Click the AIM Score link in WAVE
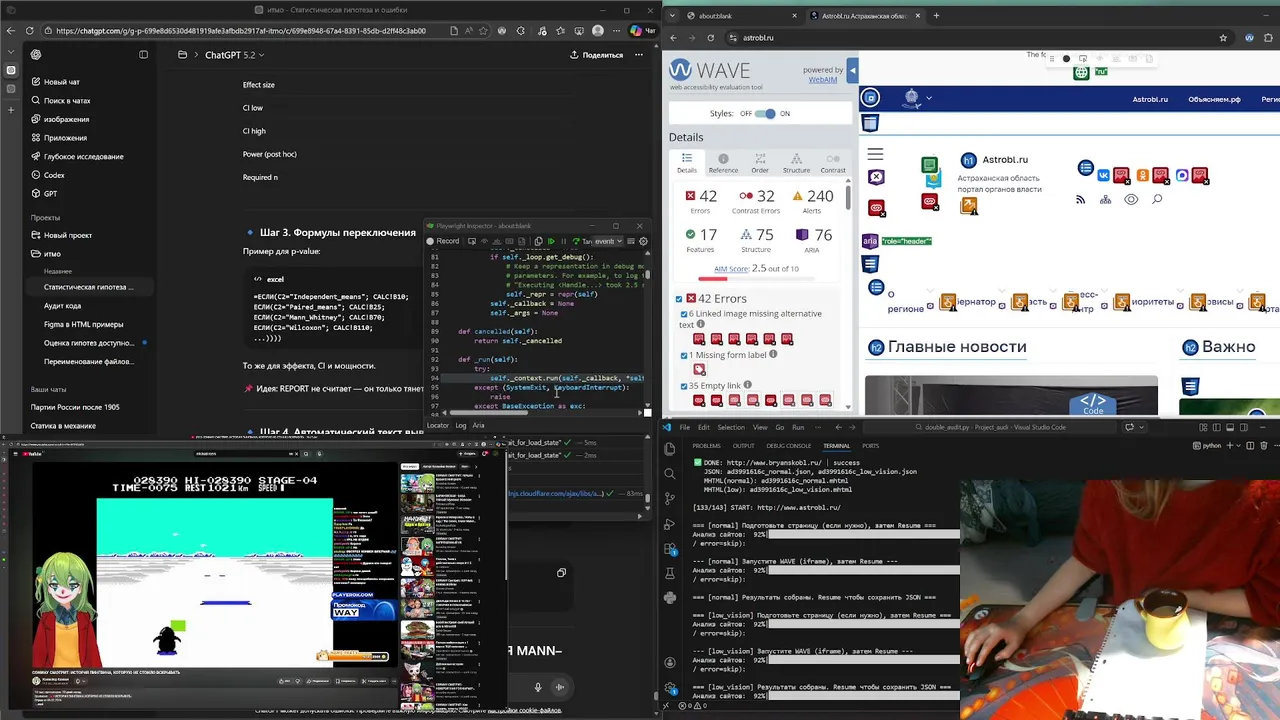The height and width of the screenshot is (720, 1280). click(732, 269)
